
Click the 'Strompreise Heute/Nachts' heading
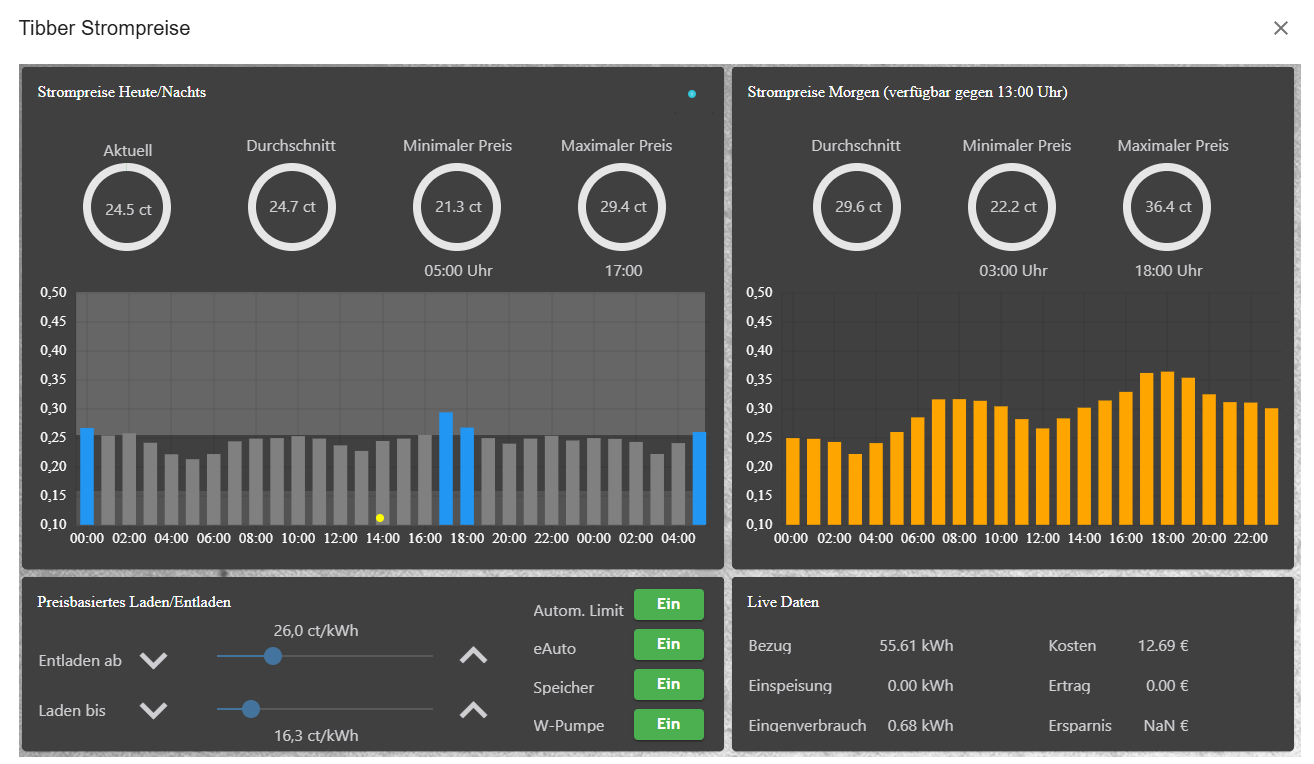pos(122,92)
